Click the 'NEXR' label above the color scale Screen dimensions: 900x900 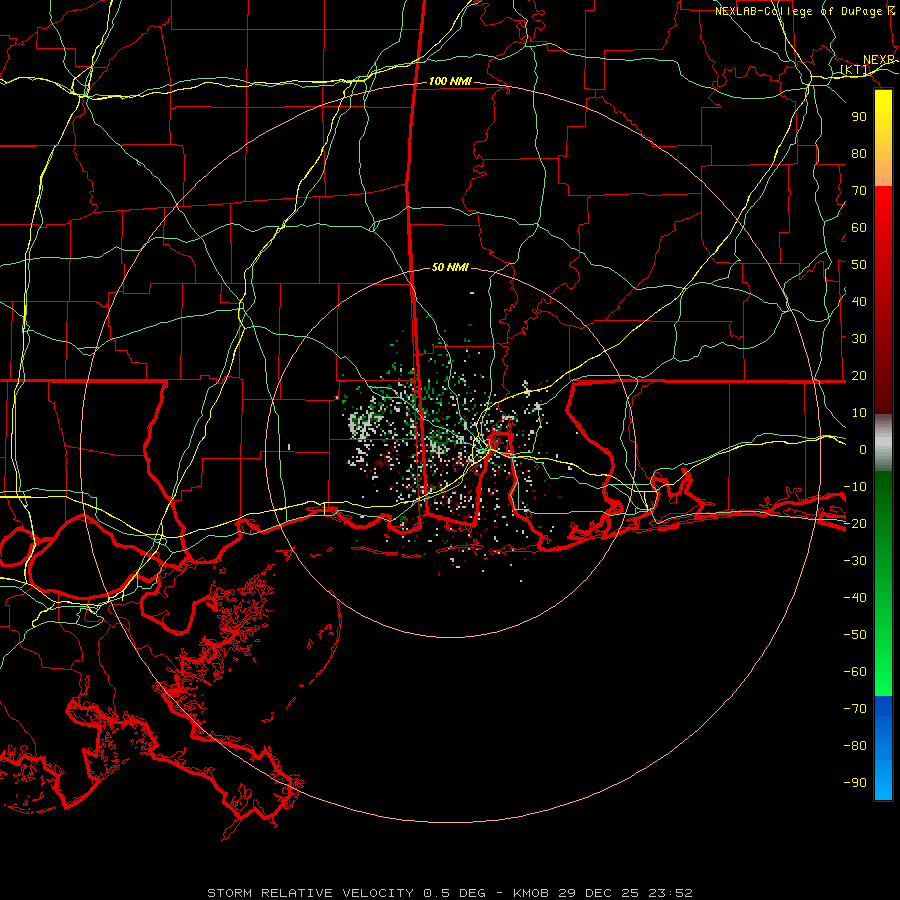click(x=879, y=60)
